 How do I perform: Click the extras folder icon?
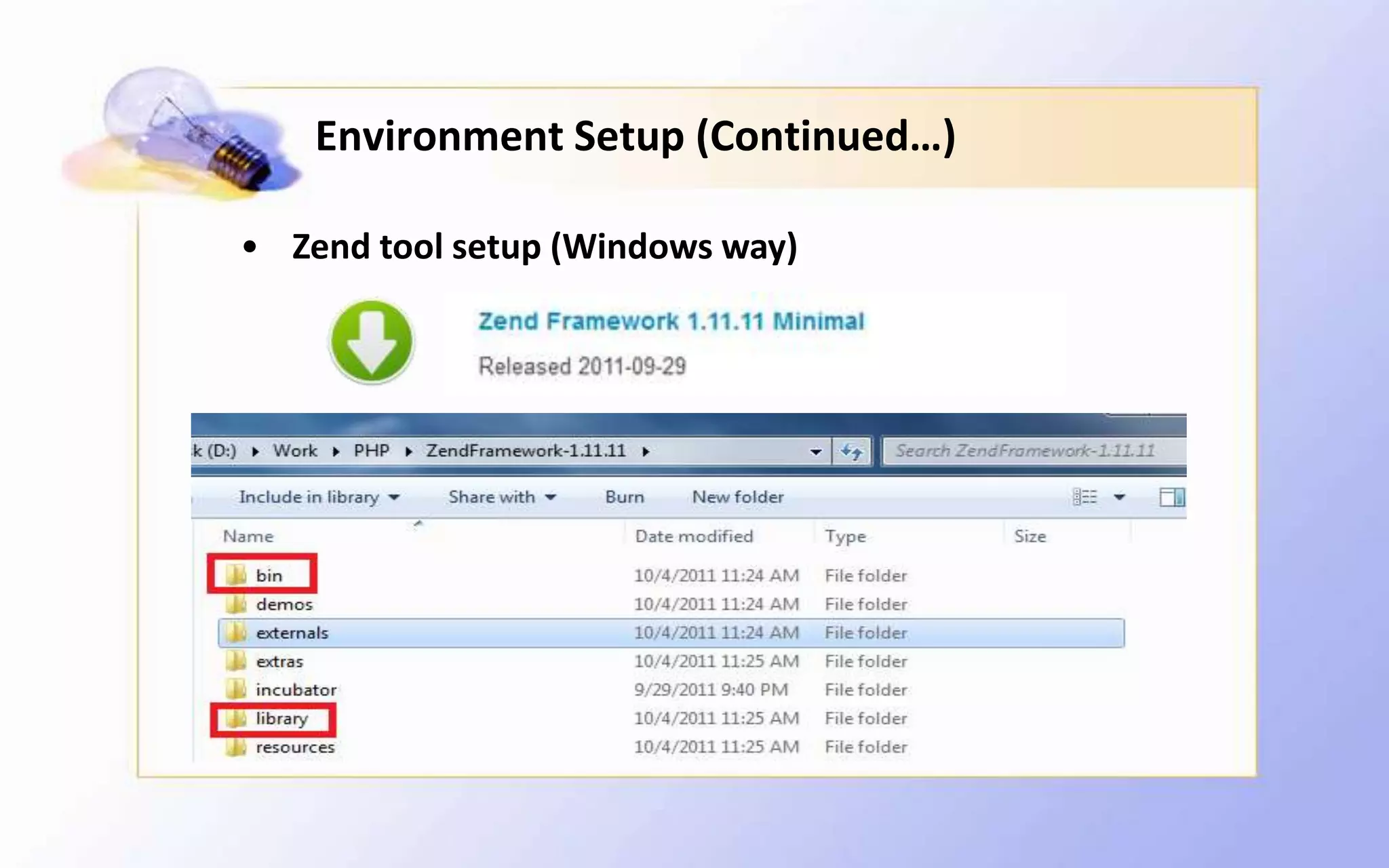(236, 660)
